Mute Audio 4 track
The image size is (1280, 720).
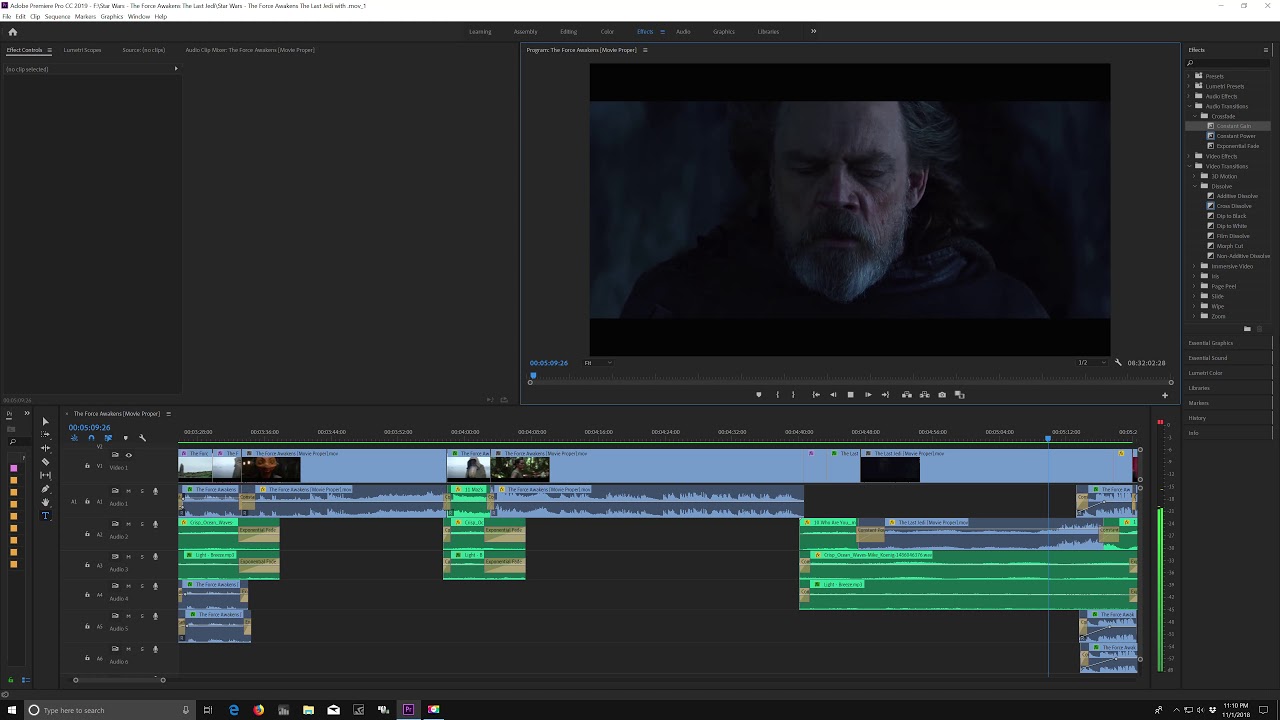[128, 586]
